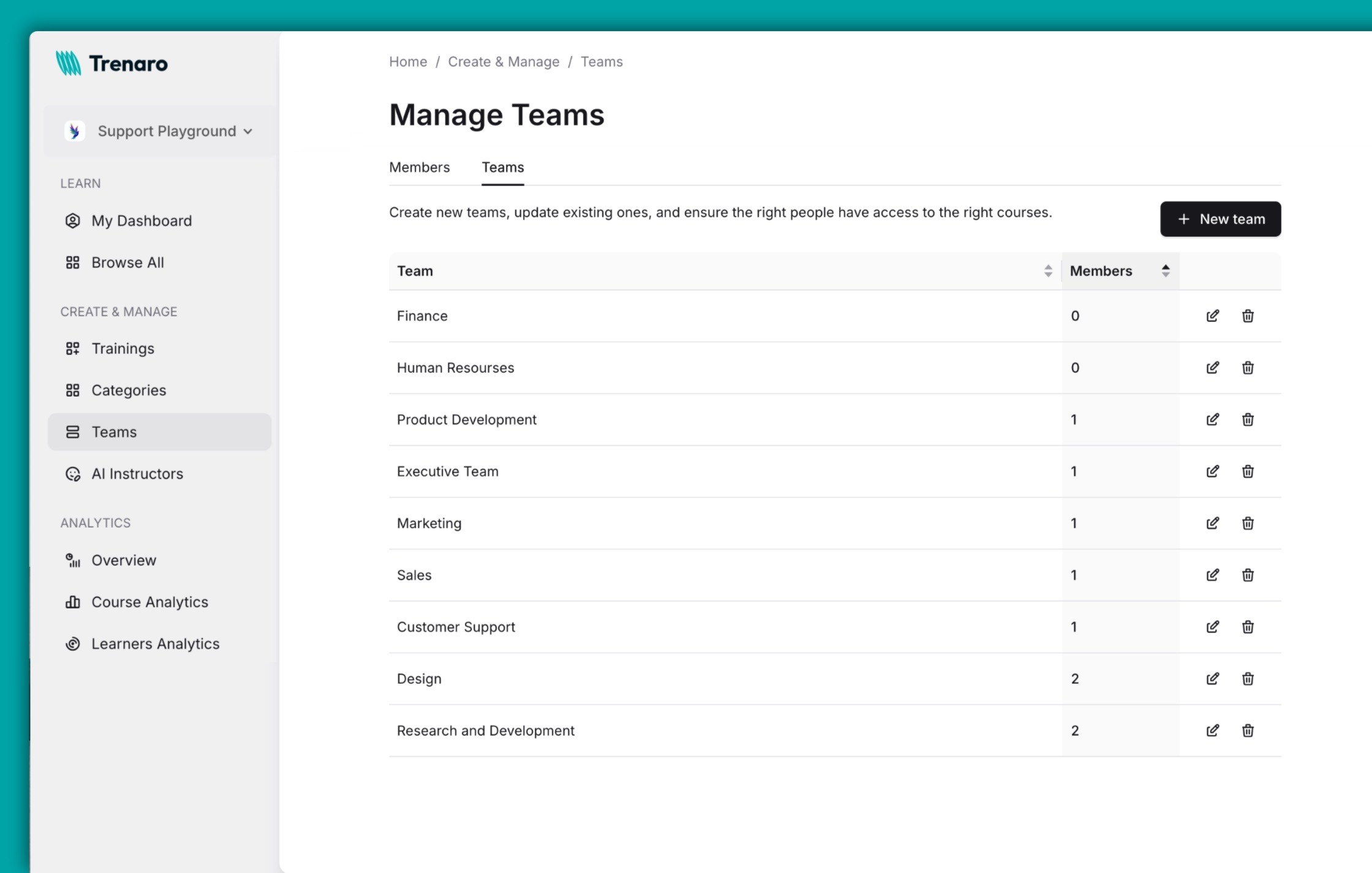Click the Trainings icon under Create & Manage

(x=73, y=348)
